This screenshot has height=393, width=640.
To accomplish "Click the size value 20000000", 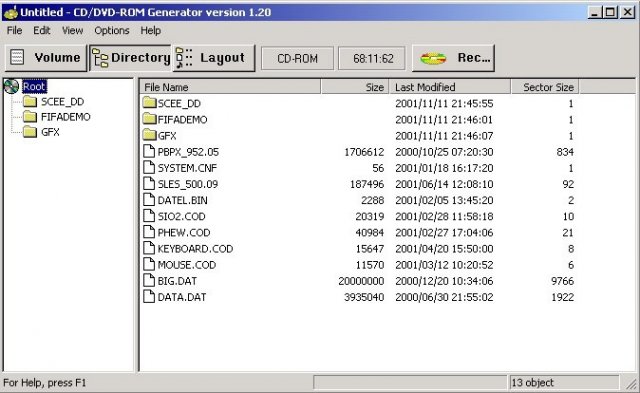I will click(x=361, y=281).
